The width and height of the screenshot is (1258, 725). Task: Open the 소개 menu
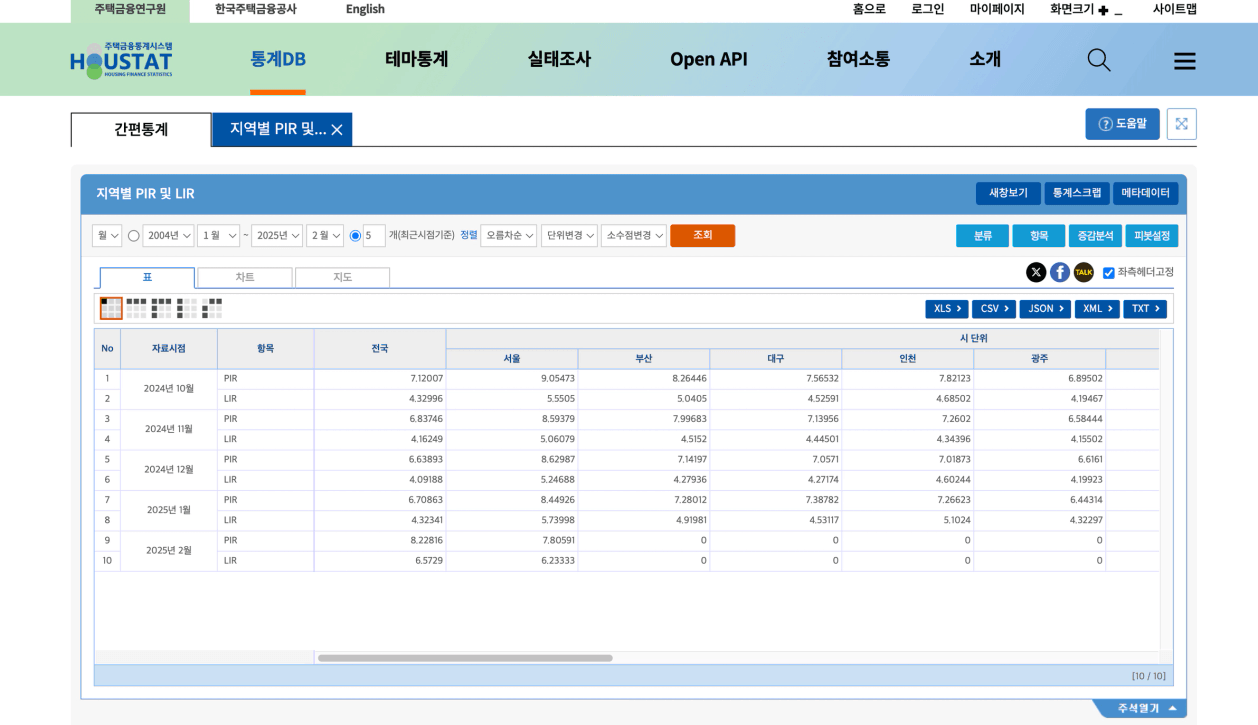985,59
